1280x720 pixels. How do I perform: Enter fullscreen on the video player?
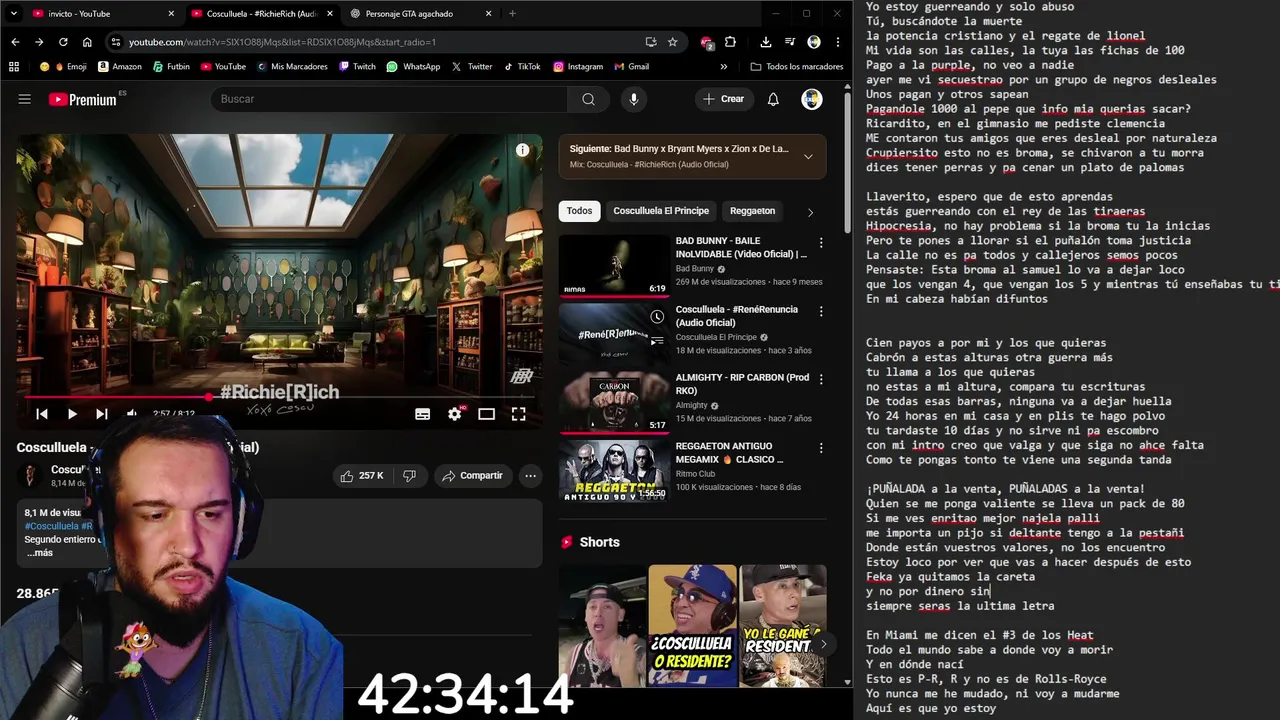519,414
